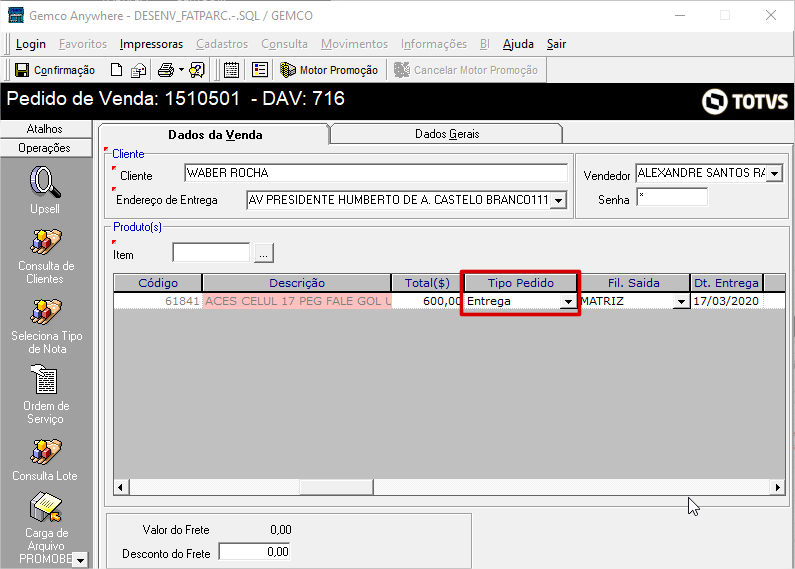Click the help question-mark toolbar icon

[197, 70]
